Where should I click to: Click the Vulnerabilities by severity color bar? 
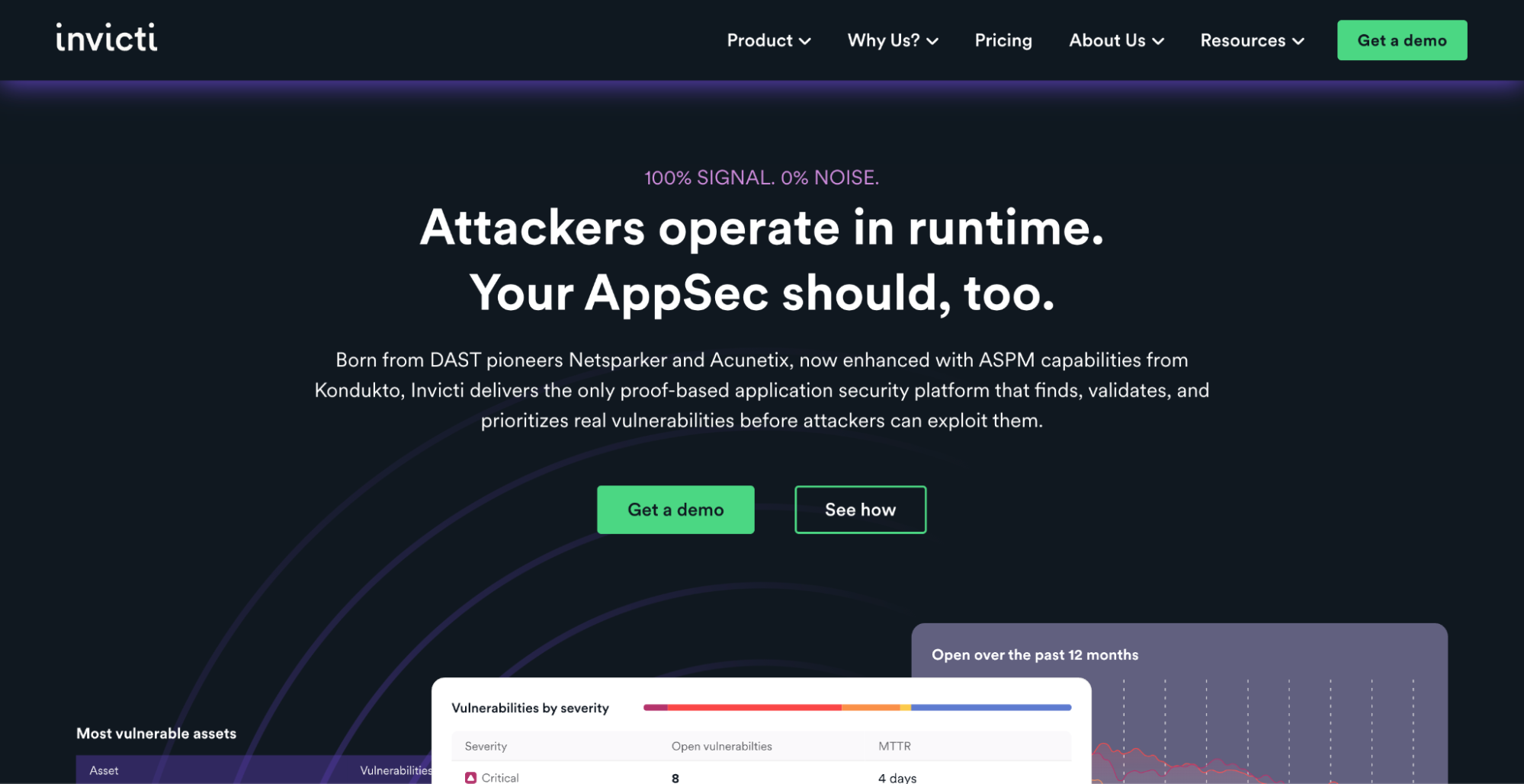857,708
